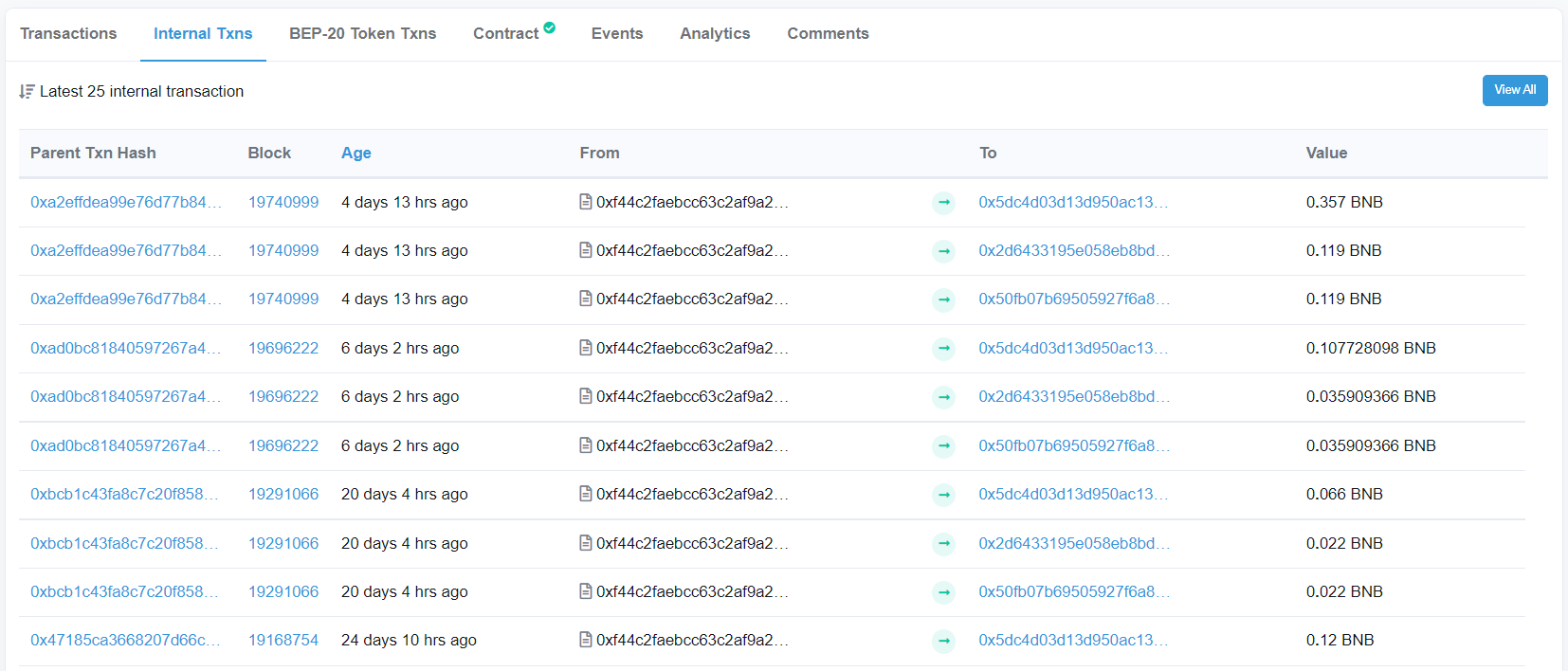This screenshot has width=1568, height=671.
Task: Open To address 0x5dc4d03d13d950ac13 in 0.12 BNB row
Action: [1073, 640]
